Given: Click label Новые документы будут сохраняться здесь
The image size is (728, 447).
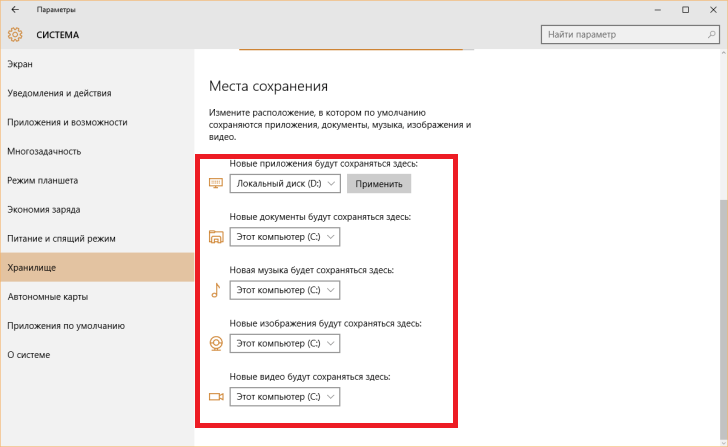Looking at the screenshot, I should [320, 217].
